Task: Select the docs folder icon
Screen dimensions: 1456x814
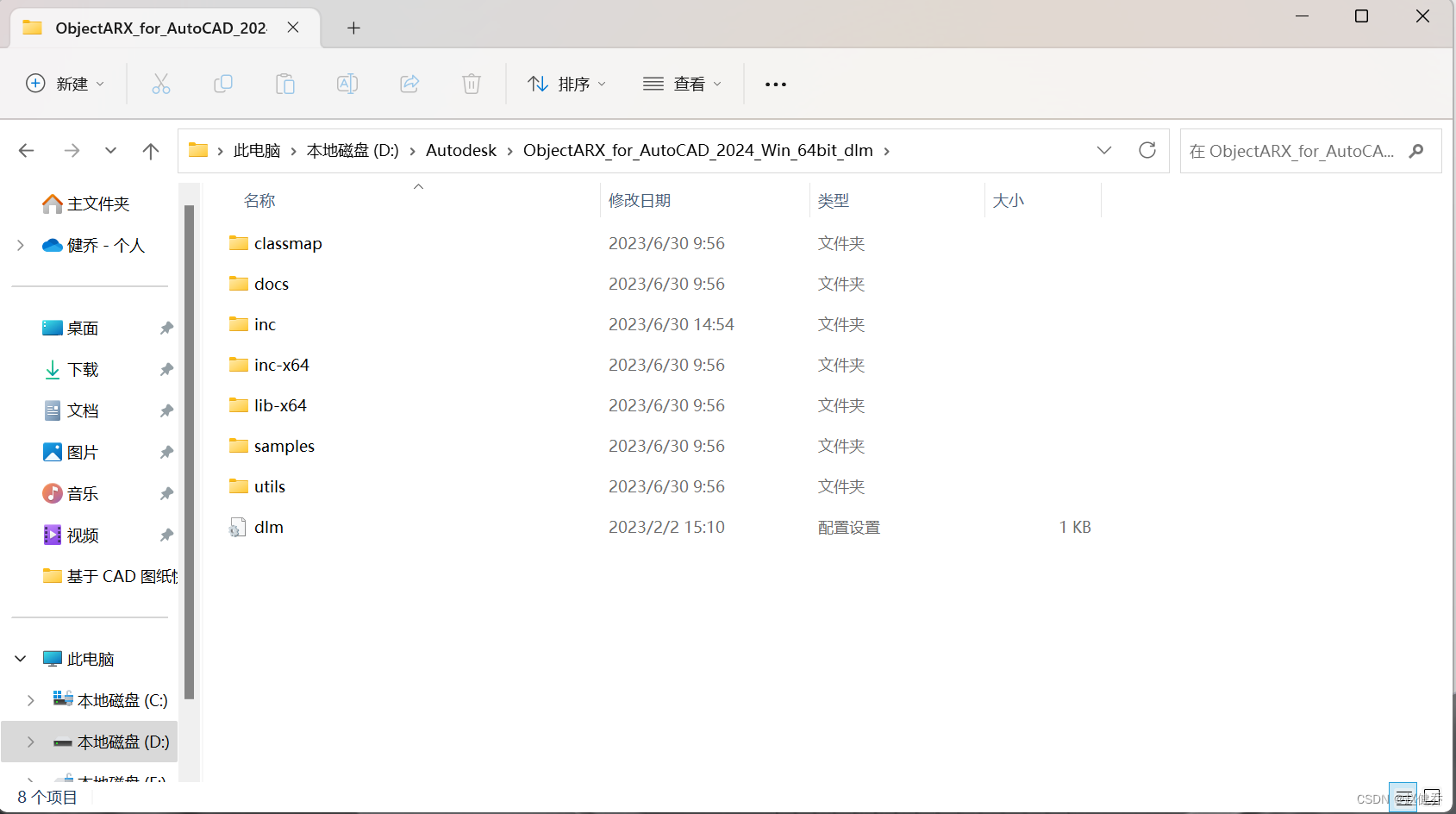Action: (x=239, y=284)
